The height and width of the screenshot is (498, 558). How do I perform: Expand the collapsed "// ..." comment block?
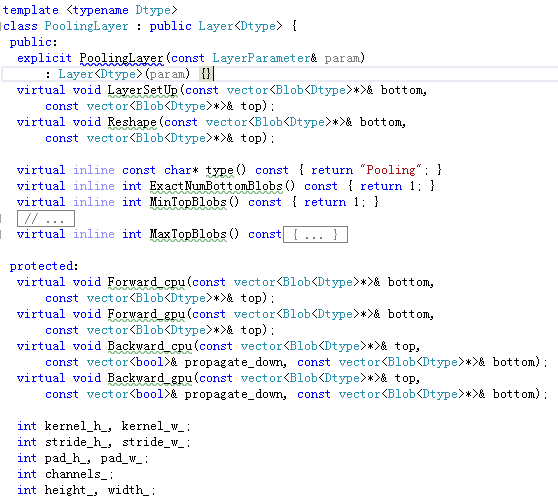tap(46, 218)
